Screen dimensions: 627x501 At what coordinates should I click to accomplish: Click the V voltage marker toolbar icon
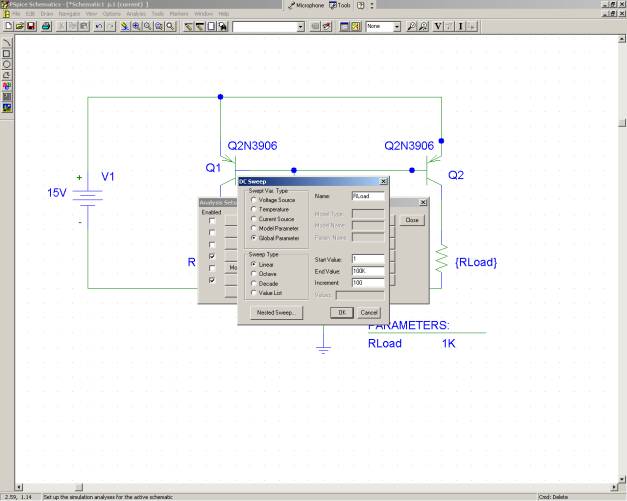(440, 25)
